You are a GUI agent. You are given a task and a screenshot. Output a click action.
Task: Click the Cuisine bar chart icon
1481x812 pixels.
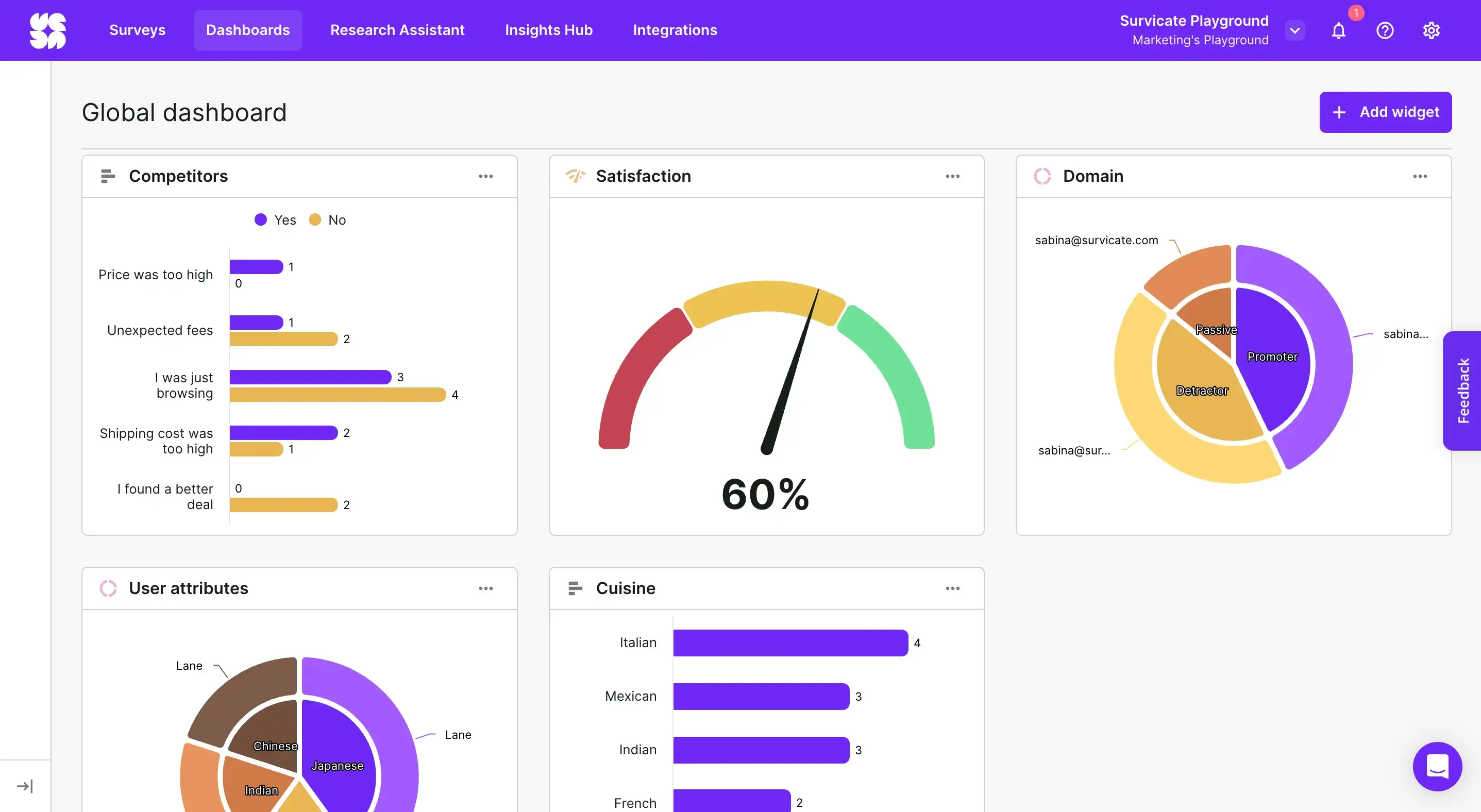[x=575, y=588]
